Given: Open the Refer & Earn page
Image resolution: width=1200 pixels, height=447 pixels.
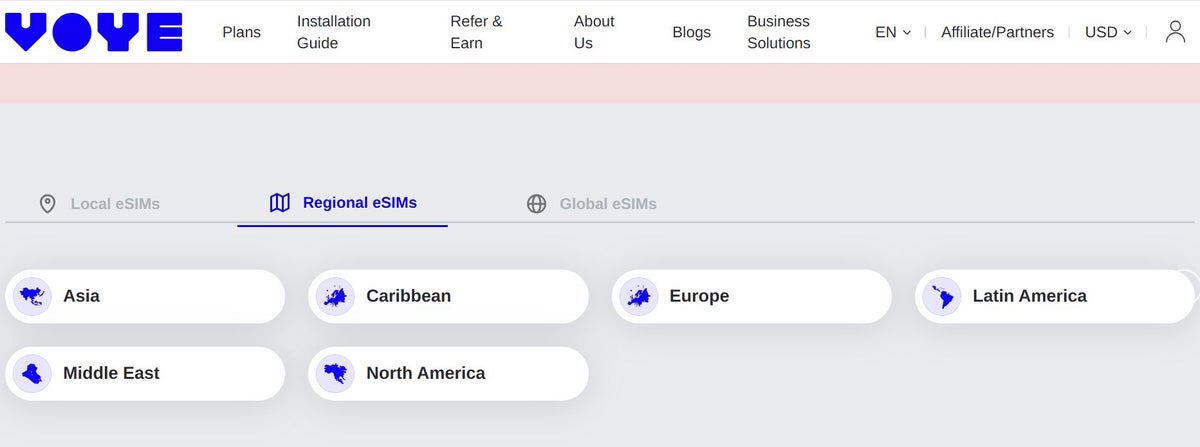Looking at the screenshot, I should click(476, 32).
